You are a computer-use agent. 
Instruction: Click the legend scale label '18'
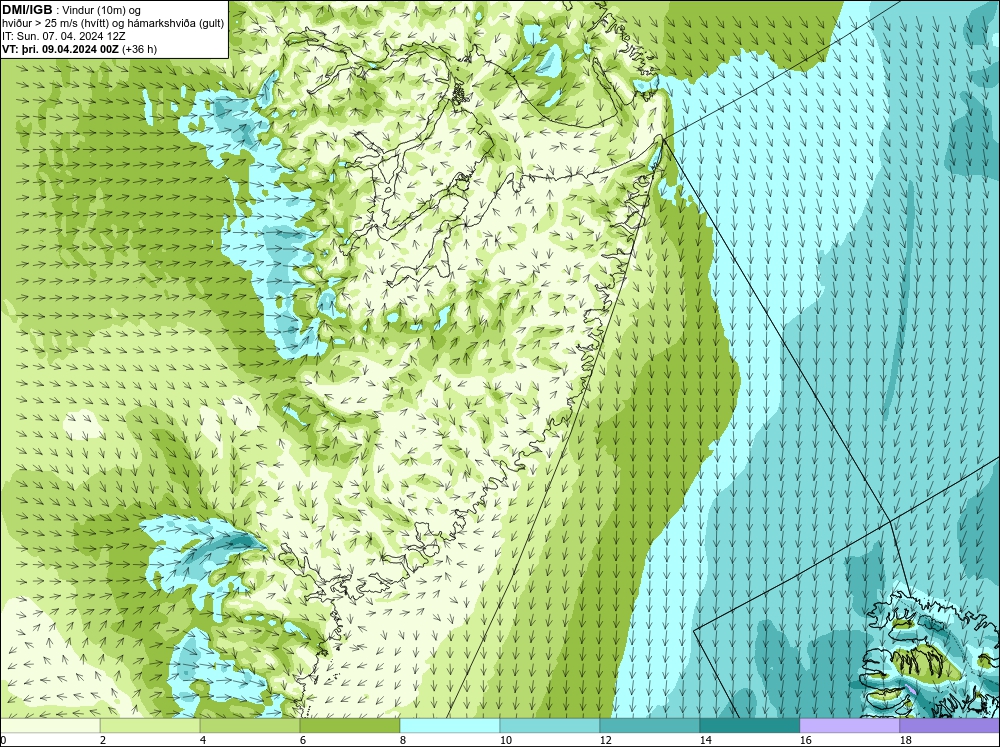906,740
